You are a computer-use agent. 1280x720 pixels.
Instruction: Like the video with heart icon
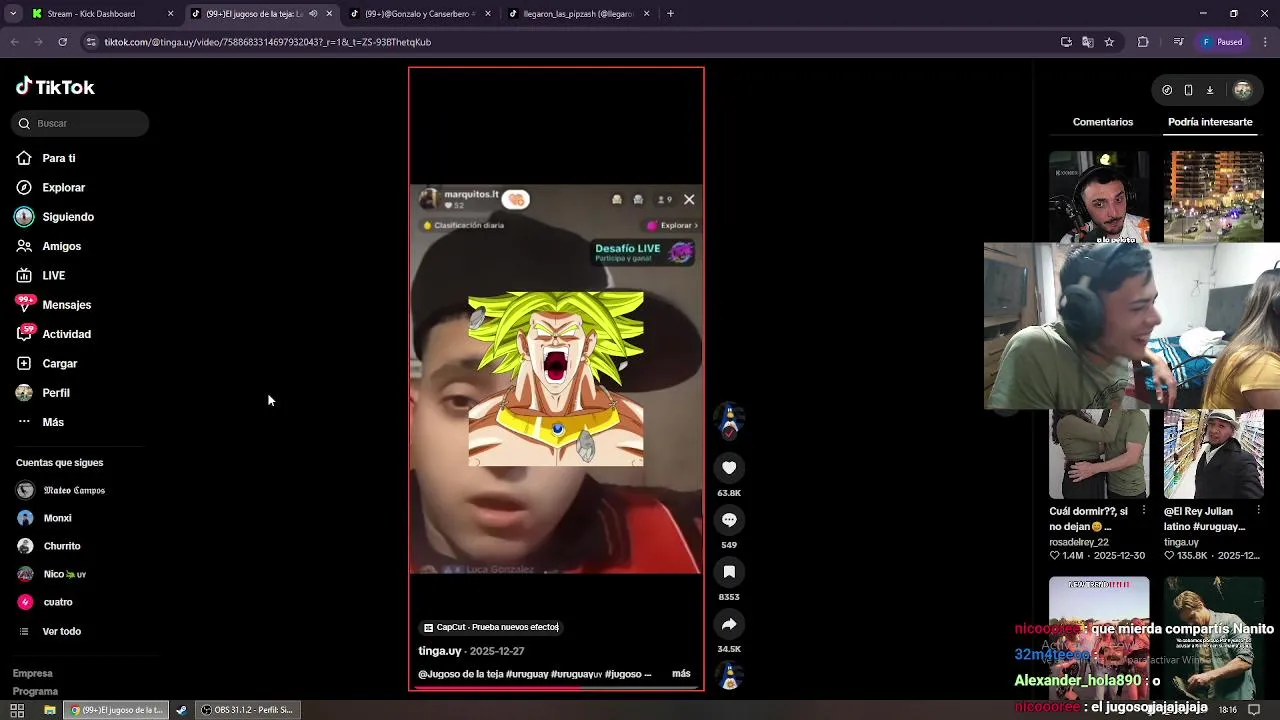click(729, 468)
